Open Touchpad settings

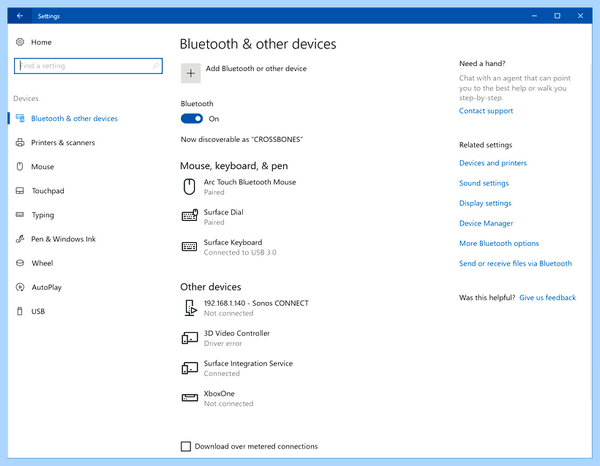pos(47,191)
